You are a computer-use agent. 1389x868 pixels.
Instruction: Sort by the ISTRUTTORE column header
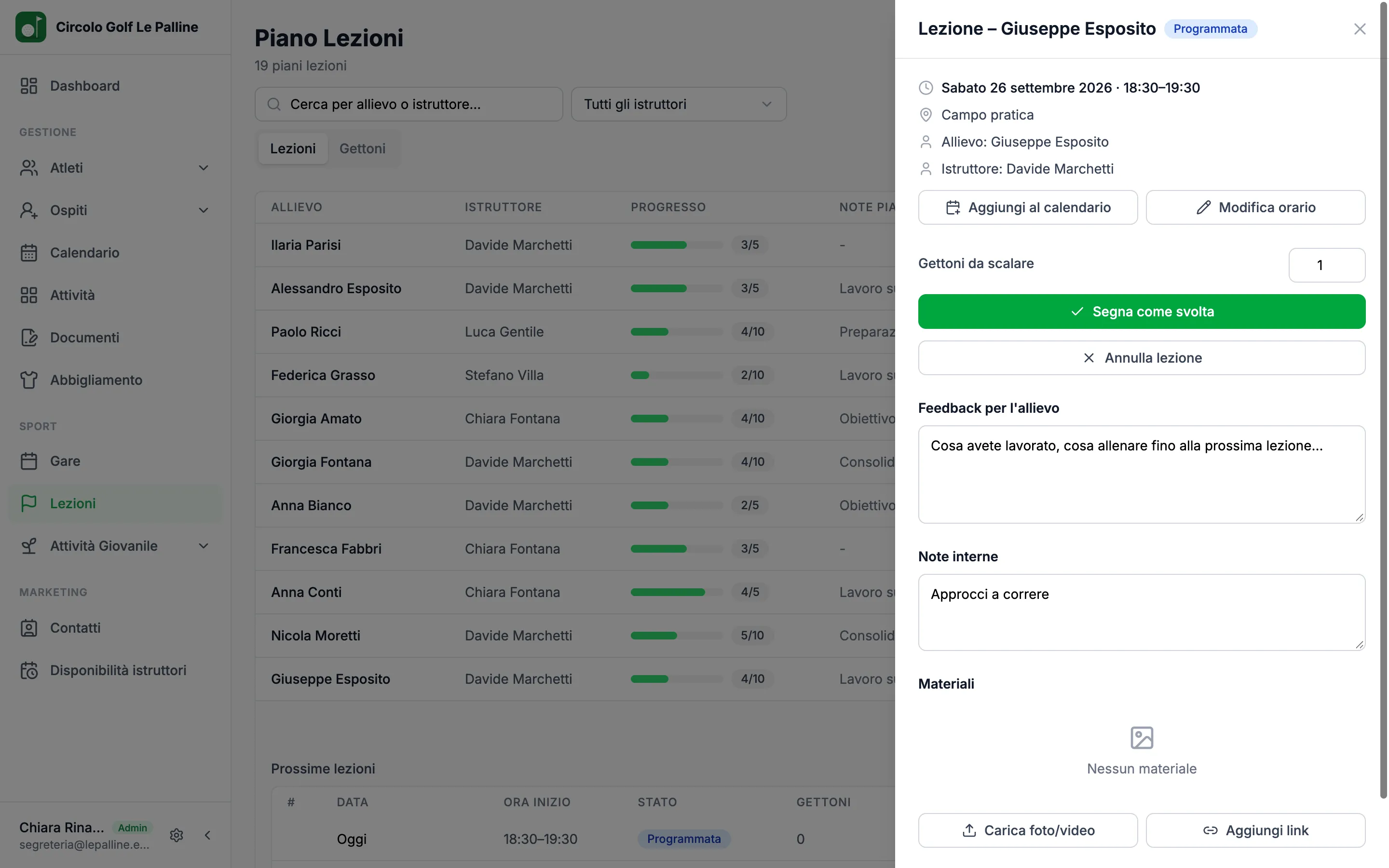(503, 207)
